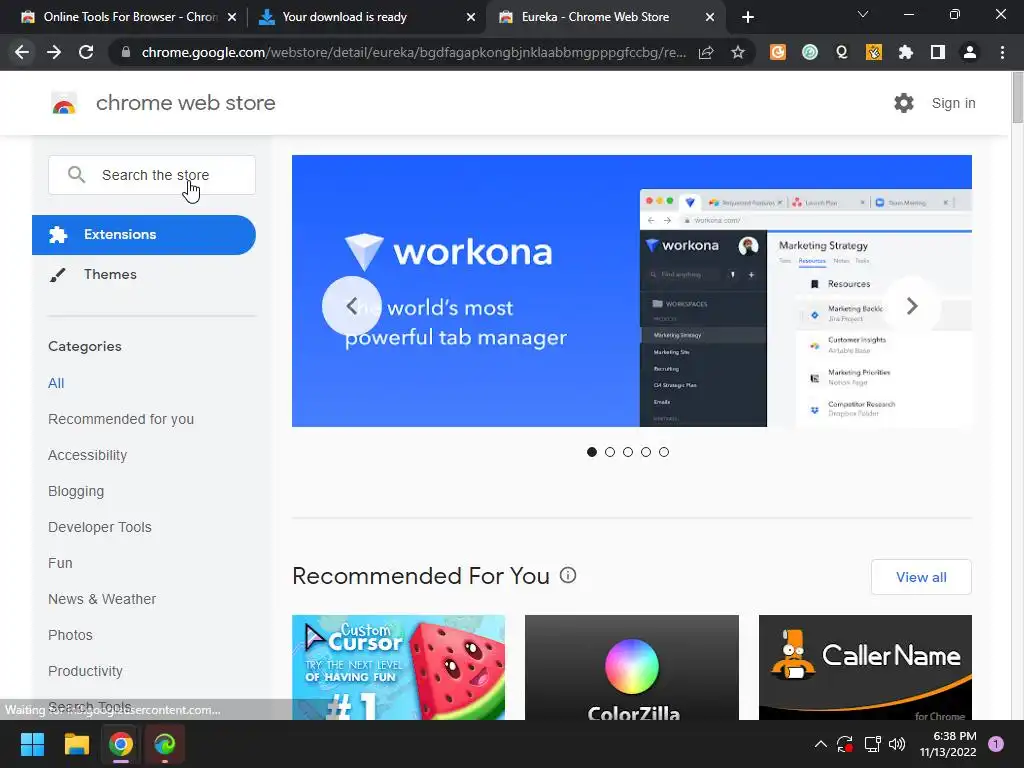Screen dimensions: 1024x768
Task: Open the workona banner
Action: click(x=632, y=291)
